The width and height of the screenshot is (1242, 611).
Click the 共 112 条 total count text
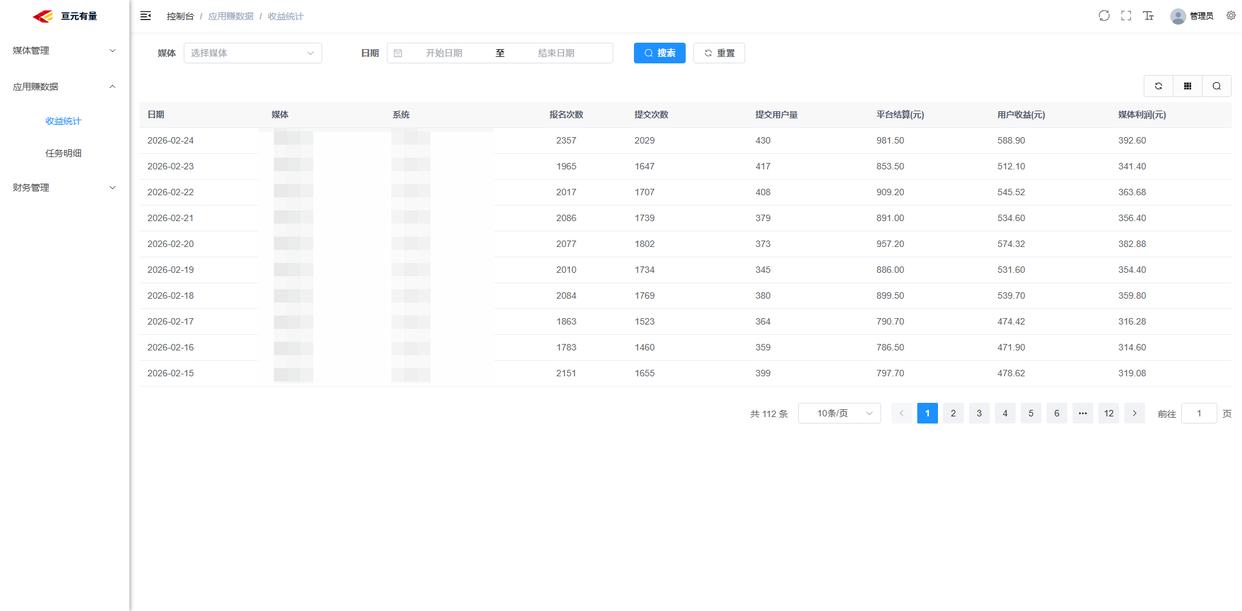769,414
